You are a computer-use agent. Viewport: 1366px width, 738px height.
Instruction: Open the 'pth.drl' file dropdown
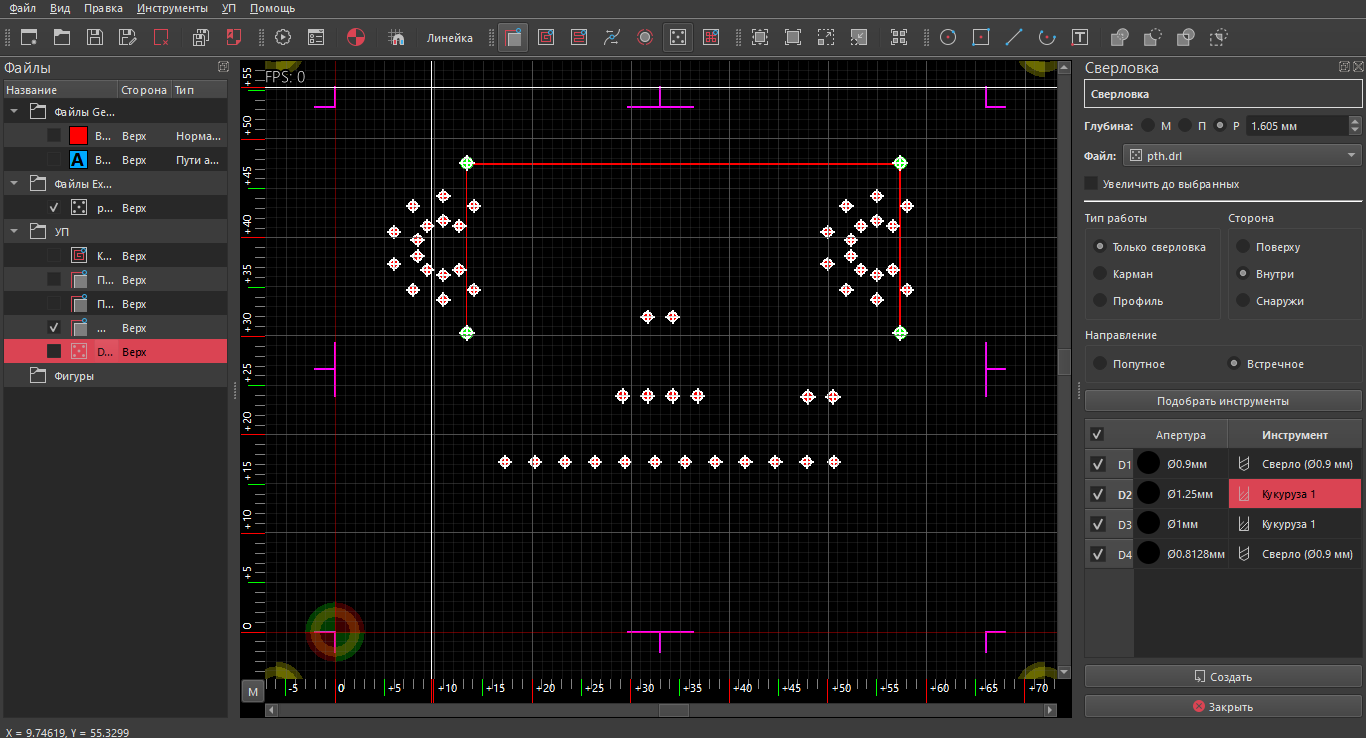1243,156
